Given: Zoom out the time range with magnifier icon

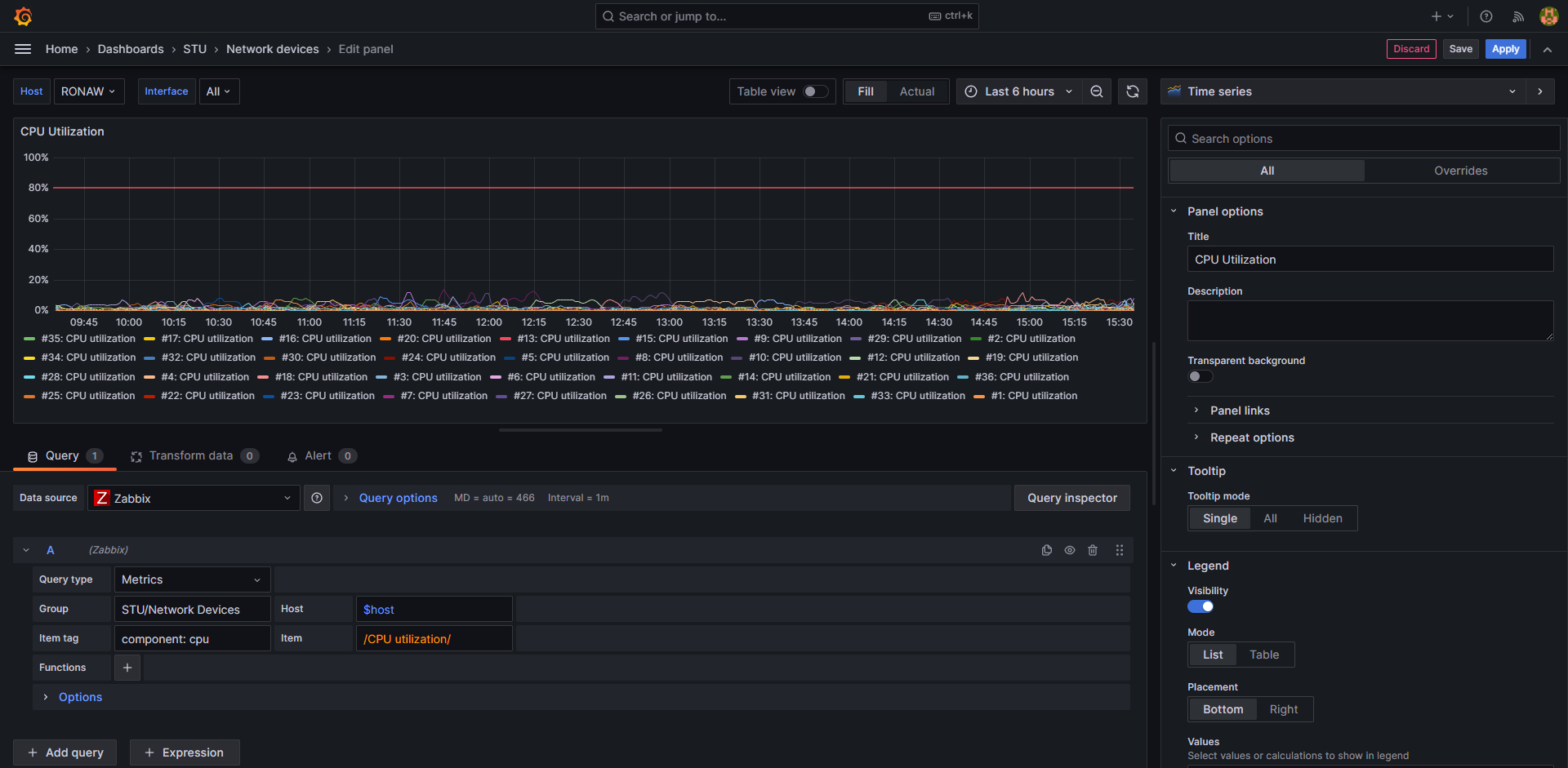Looking at the screenshot, I should pyautogui.click(x=1097, y=91).
